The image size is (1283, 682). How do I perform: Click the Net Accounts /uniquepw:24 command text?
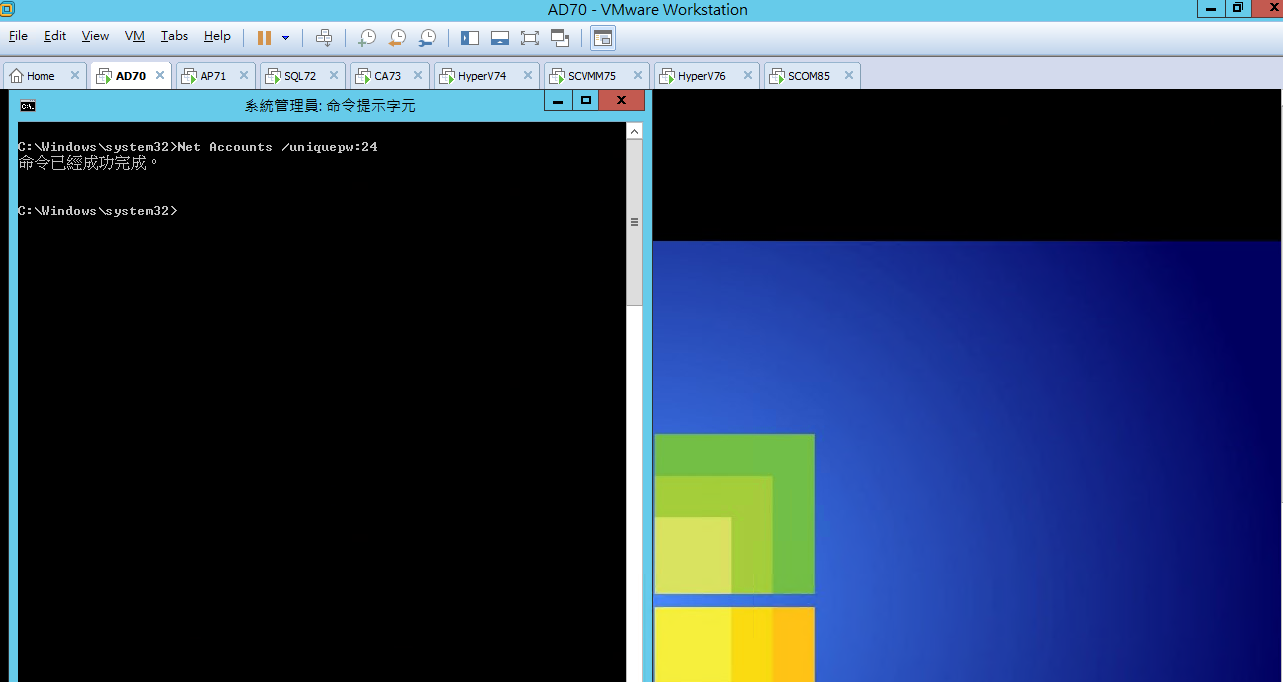tap(277, 147)
